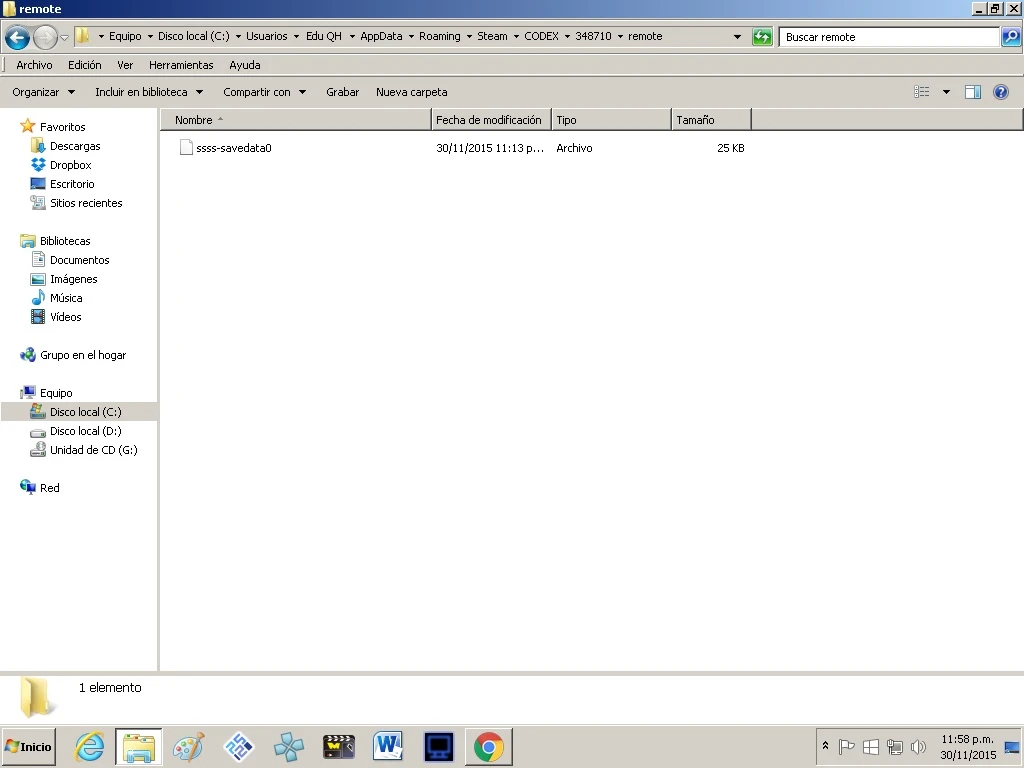Select Favoritos in the navigation pane
Image resolution: width=1024 pixels, height=768 pixels.
click(x=63, y=127)
